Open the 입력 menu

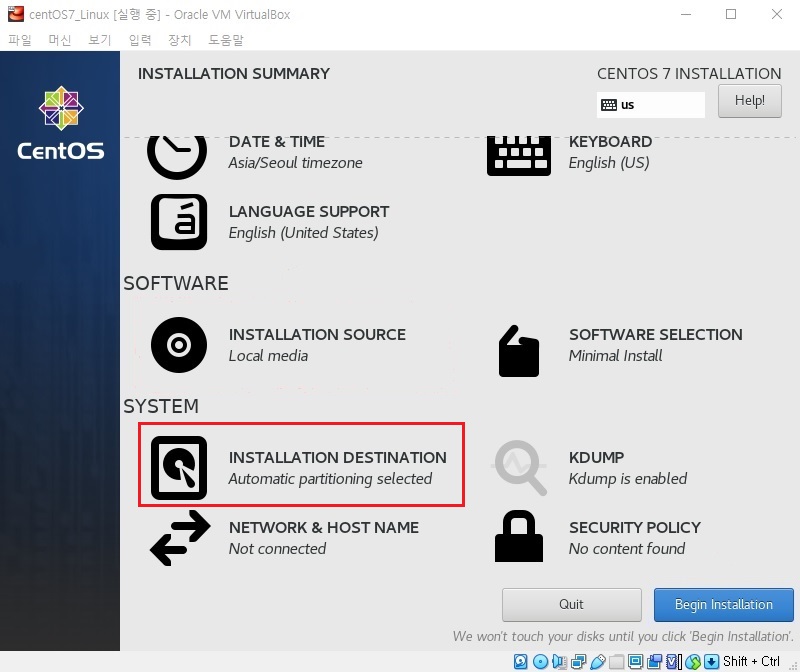click(140, 40)
